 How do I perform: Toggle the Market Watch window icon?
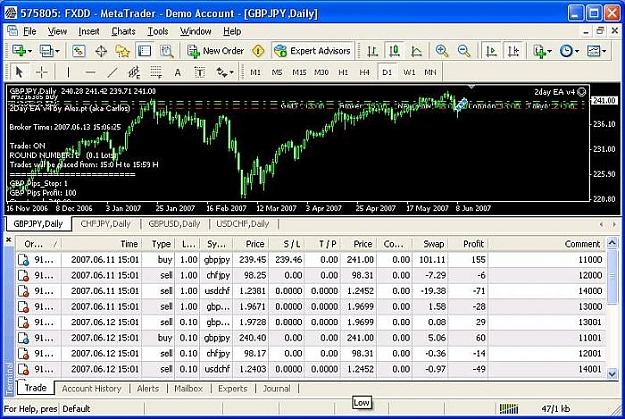coord(79,51)
